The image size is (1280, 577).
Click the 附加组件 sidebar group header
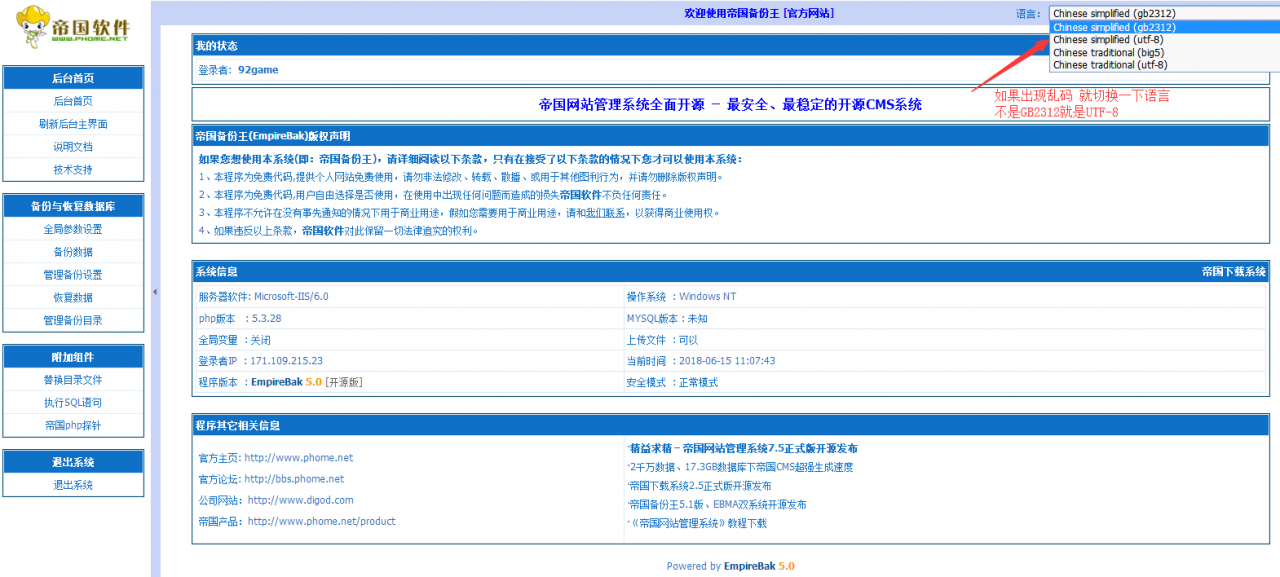pyautogui.click(x=73, y=357)
